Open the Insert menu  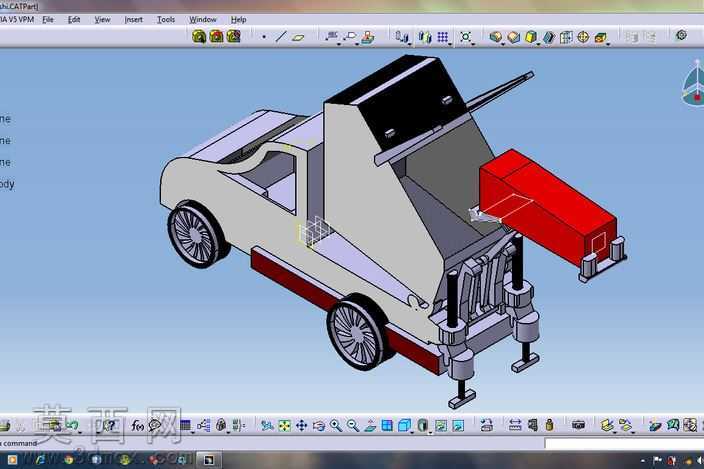[x=133, y=20]
